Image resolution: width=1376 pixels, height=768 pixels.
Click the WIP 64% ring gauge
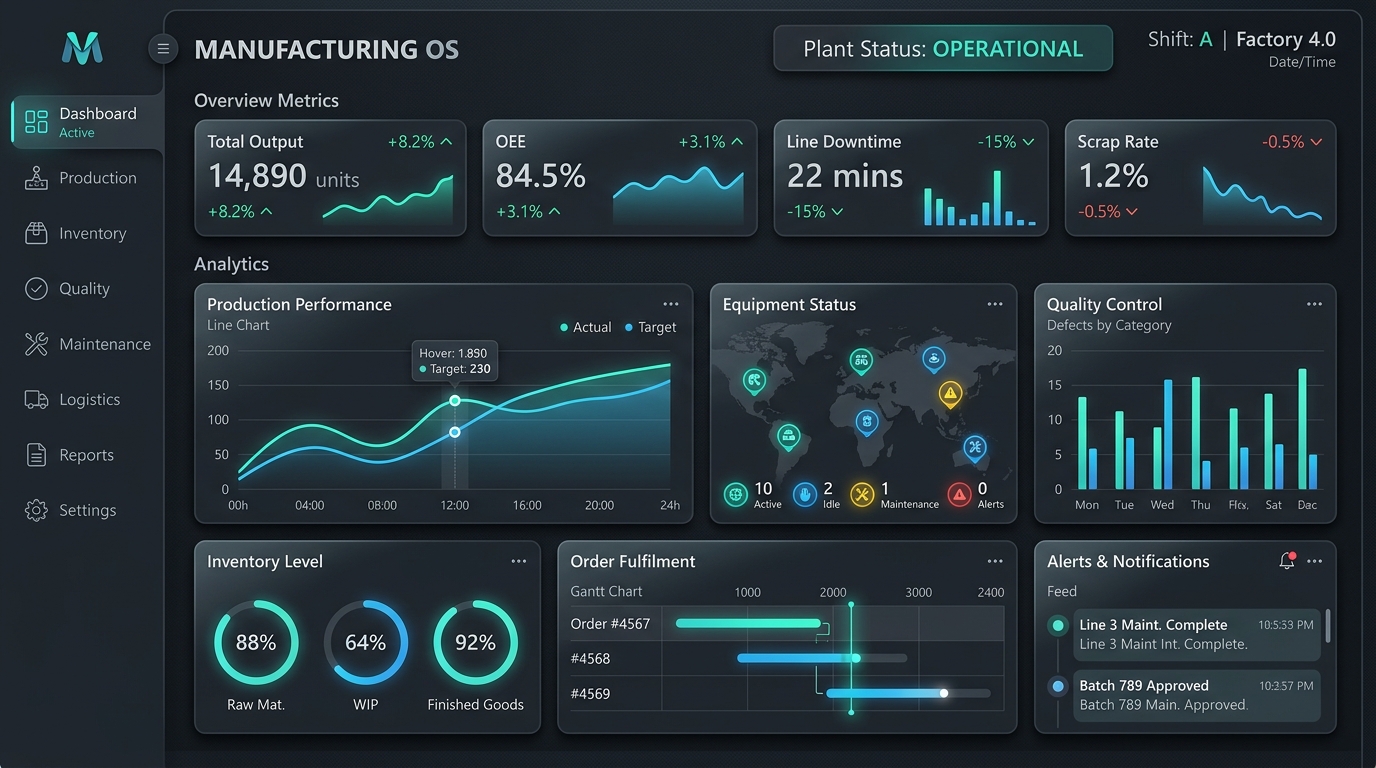pyautogui.click(x=366, y=642)
